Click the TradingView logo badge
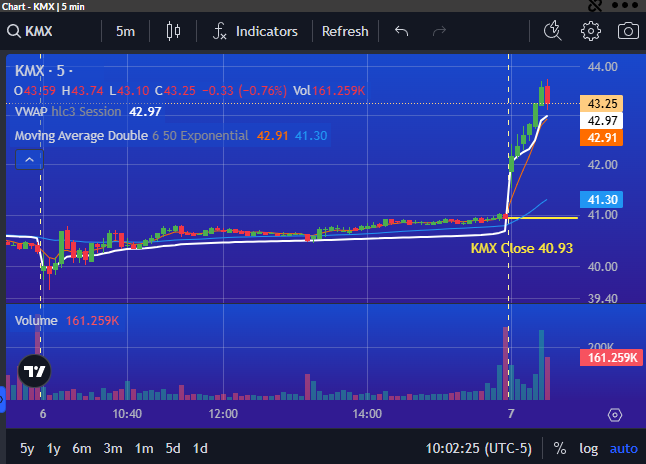 pos(35,371)
